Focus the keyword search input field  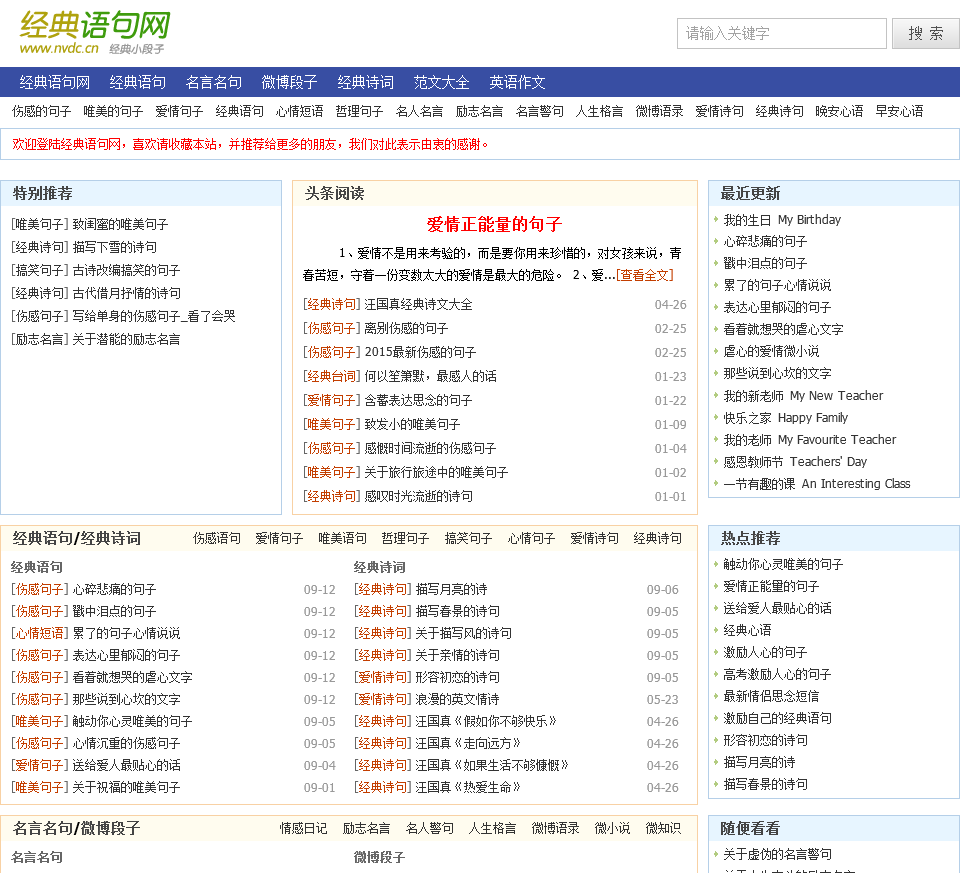(781, 33)
